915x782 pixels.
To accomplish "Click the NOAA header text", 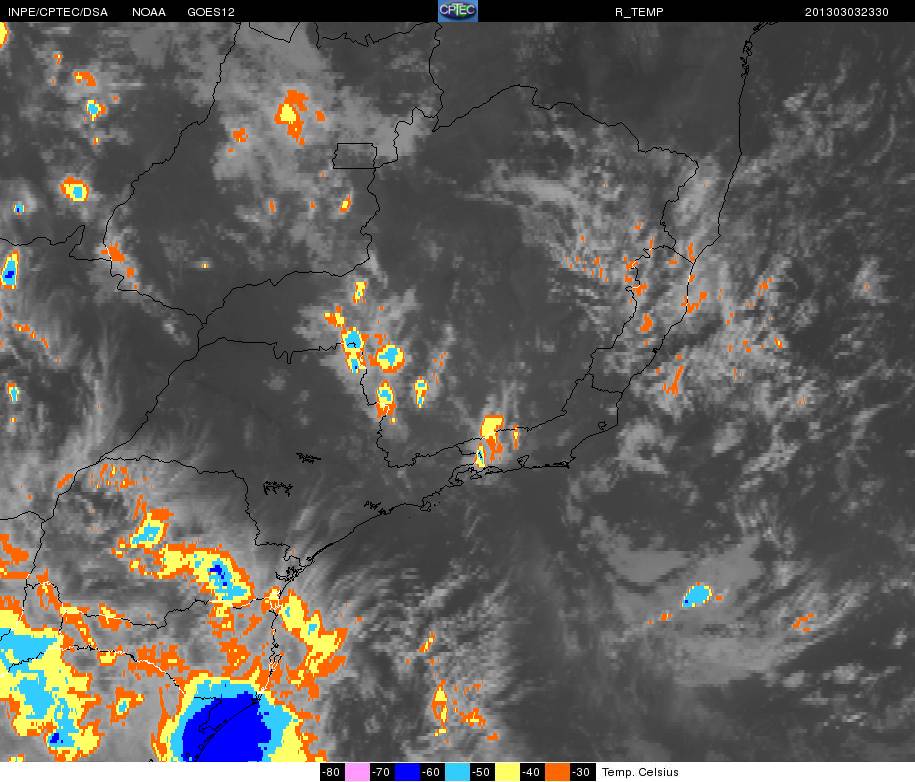I will pos(149,12).
